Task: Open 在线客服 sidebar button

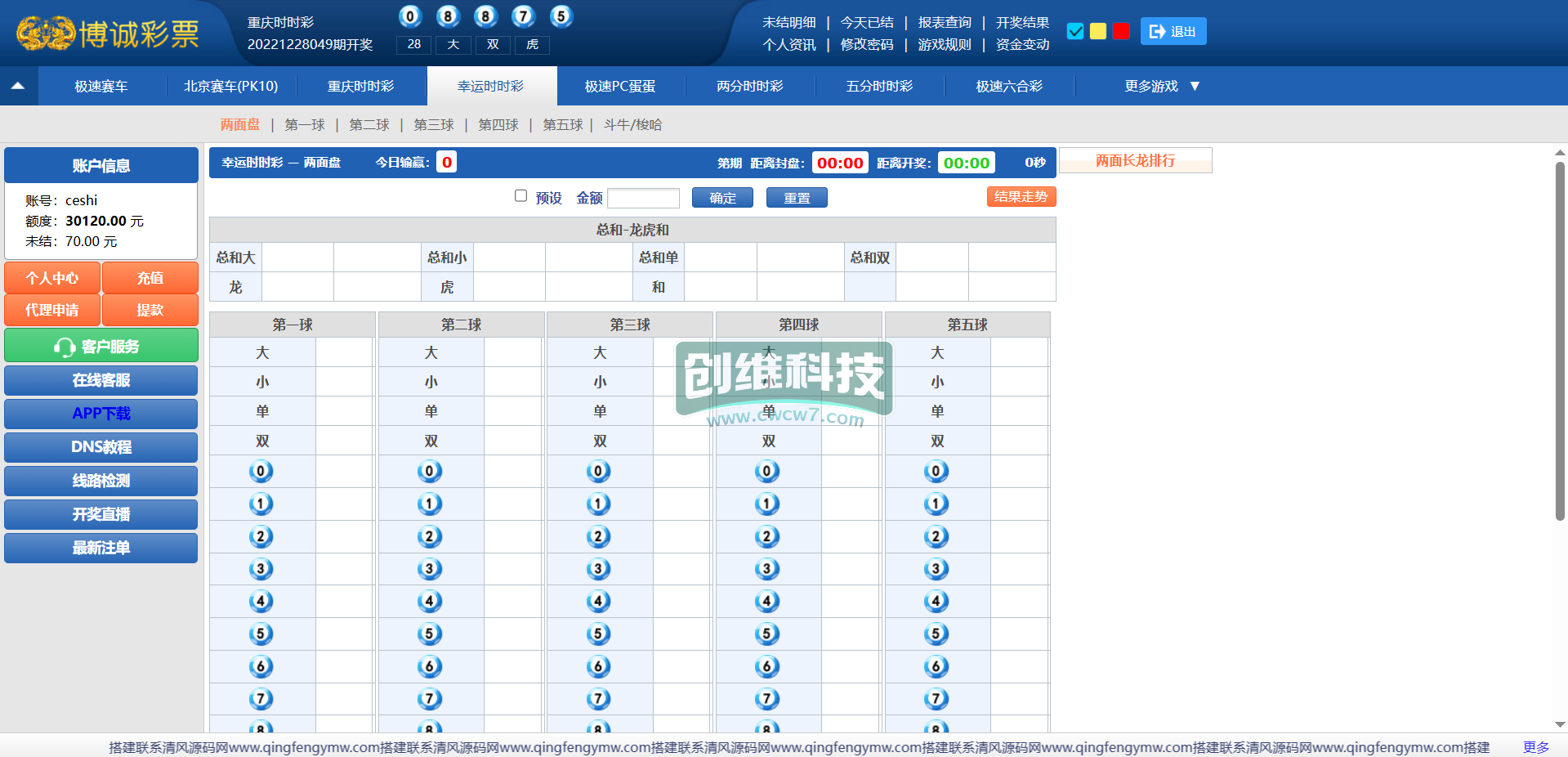Action: pyautogui.click(x=101, y=380)
